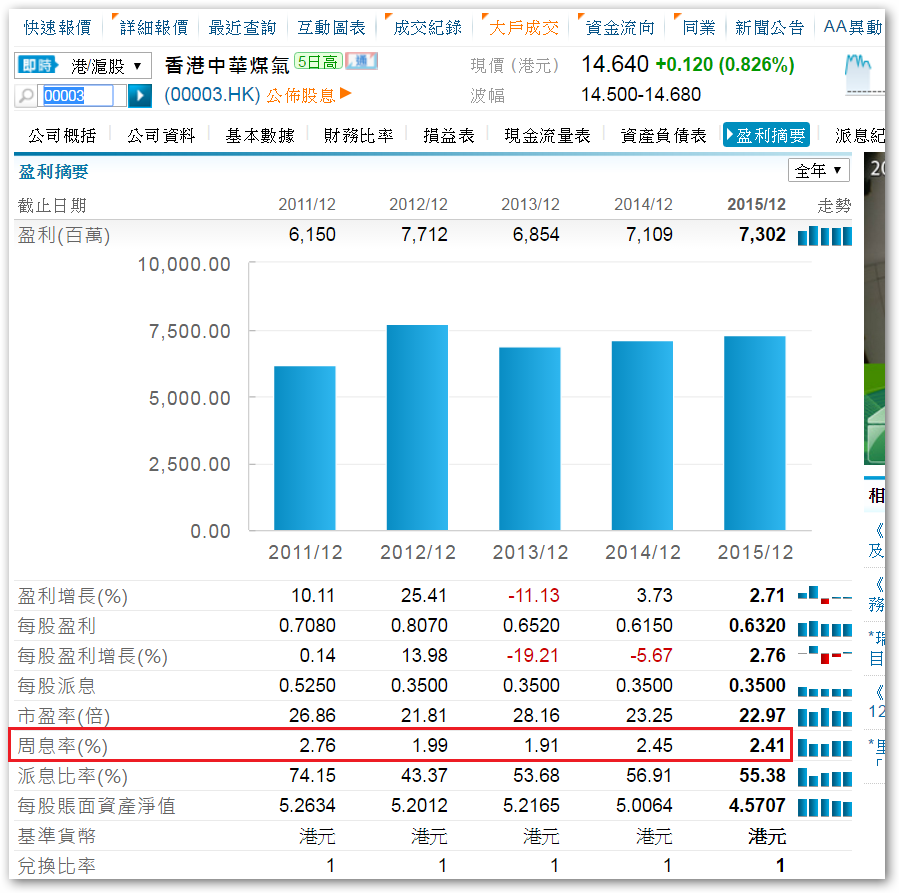Click the 盈利(百萬) trend sparkline
Viewport: 899px width, 893px height.
tap(824, 236)
